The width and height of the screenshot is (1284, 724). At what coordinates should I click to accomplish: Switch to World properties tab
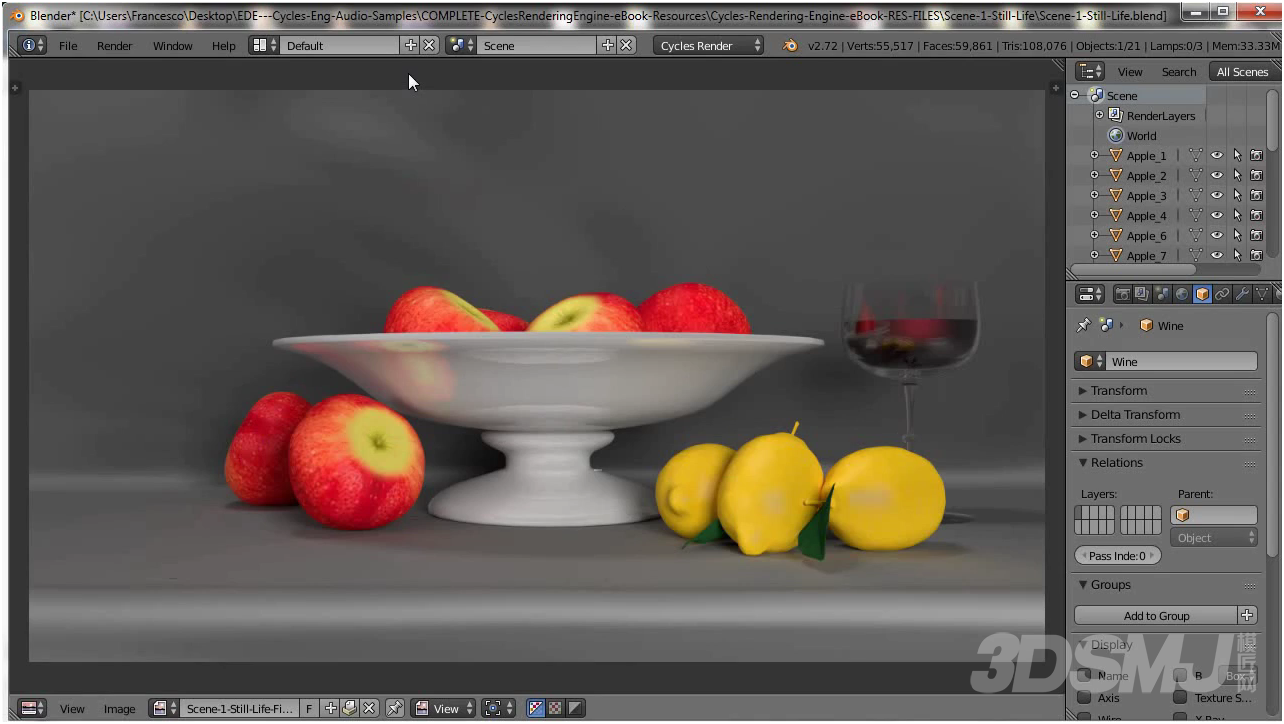1182,294
